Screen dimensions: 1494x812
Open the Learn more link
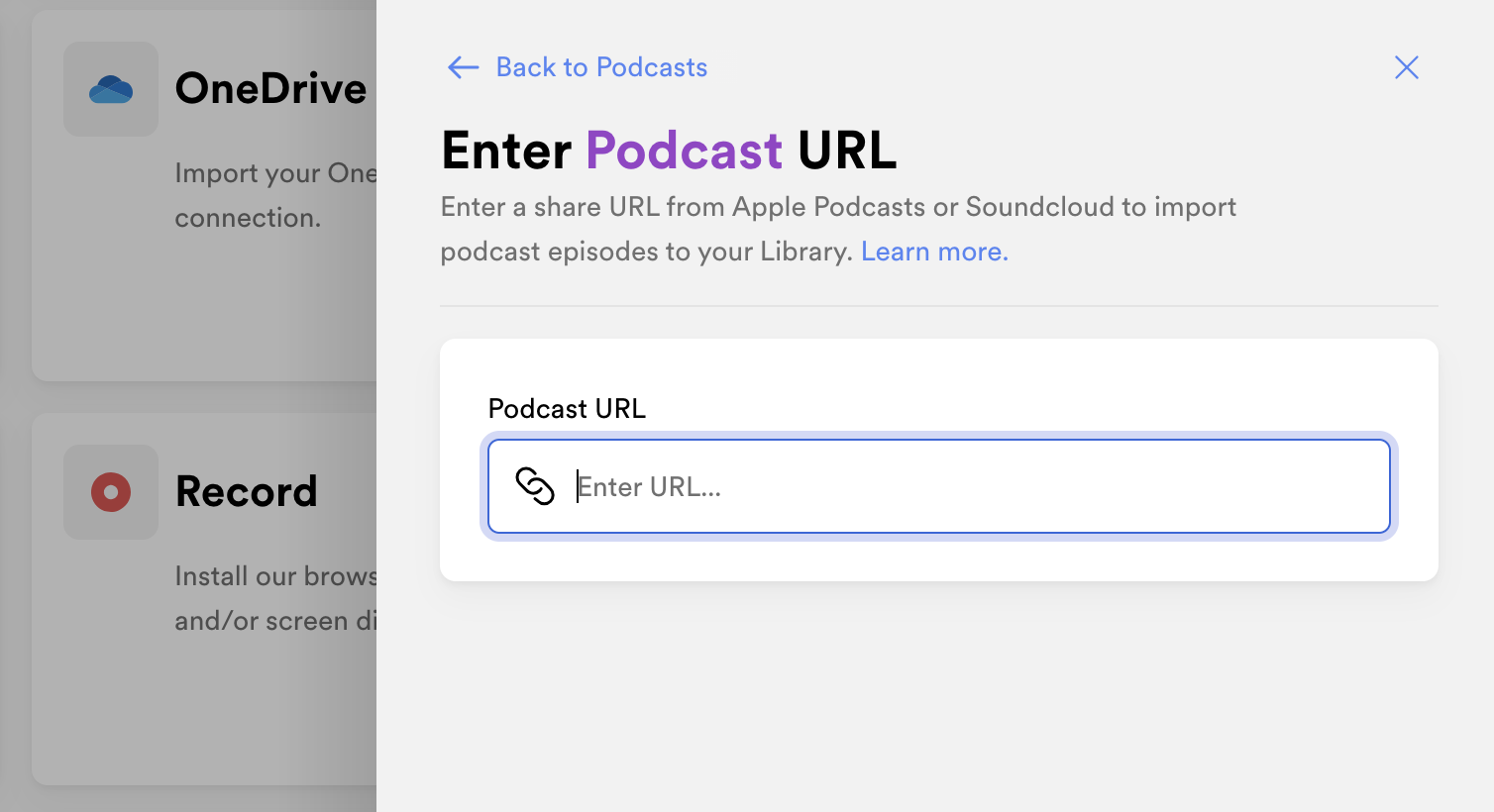(934, 252)
